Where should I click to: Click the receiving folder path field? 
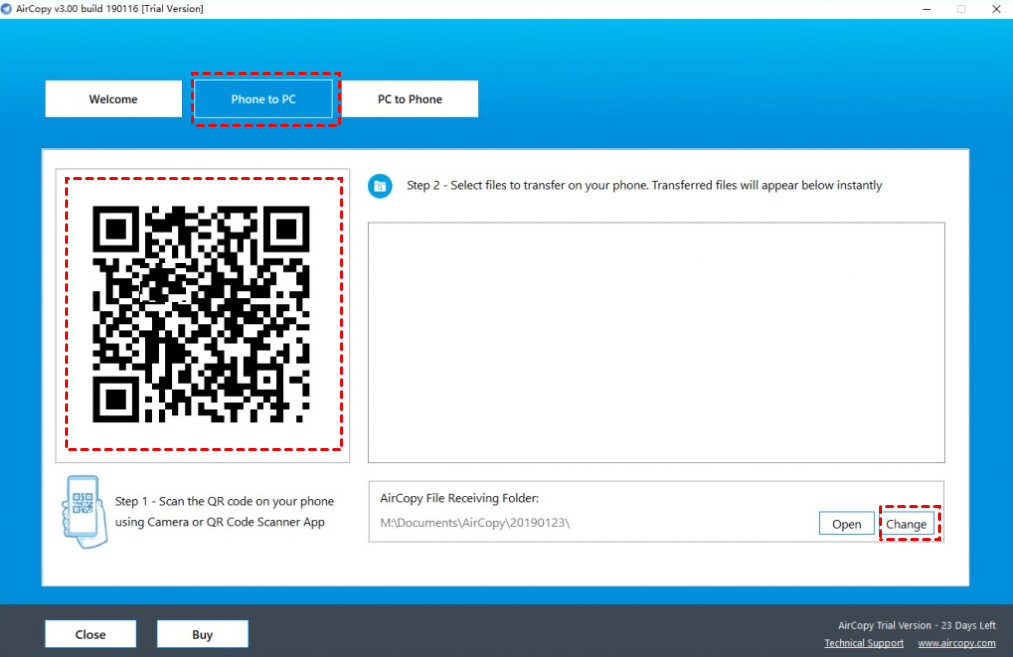click(475, 523)
